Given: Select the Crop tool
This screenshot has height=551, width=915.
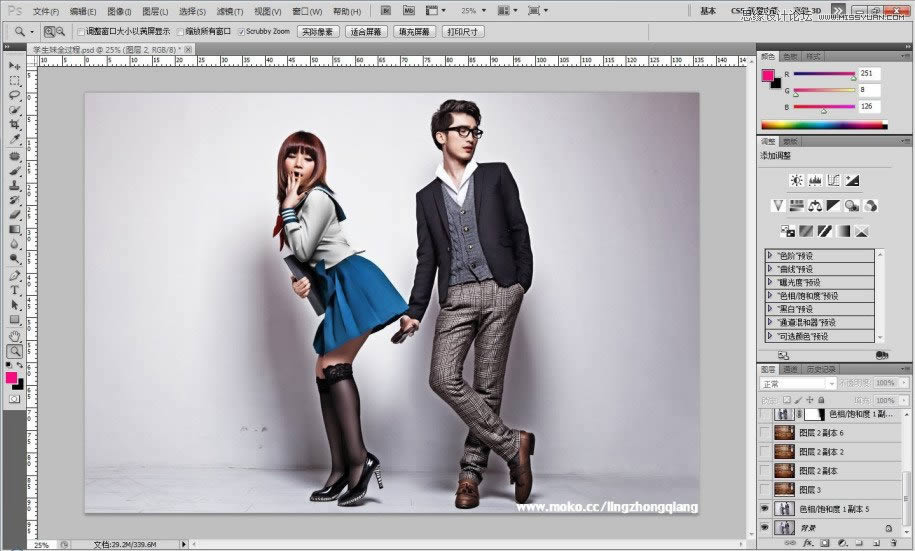Looking at the screenshot, I should point(15,125).
